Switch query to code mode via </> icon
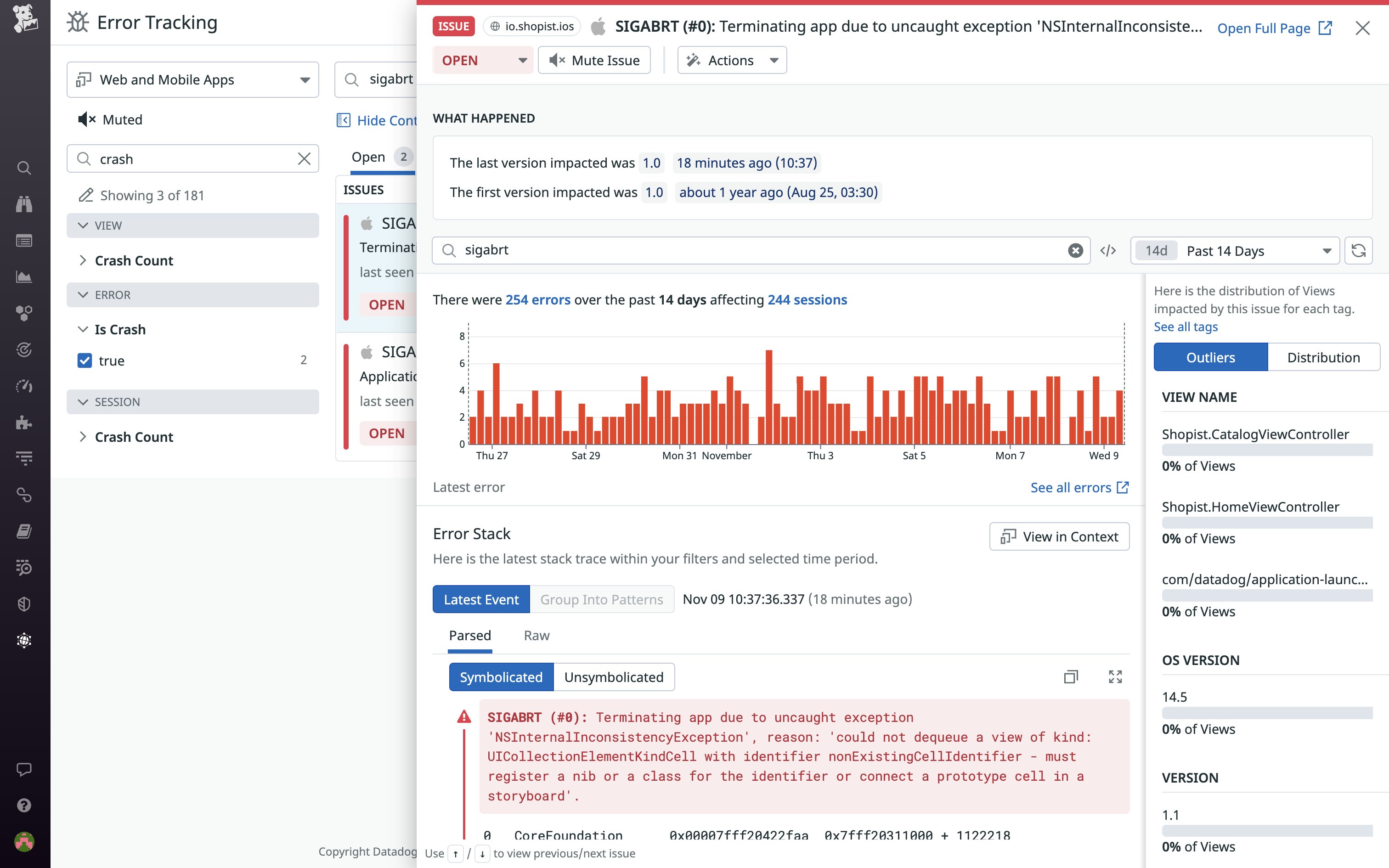The image size is (1389, 868). tap(1108, 250)
